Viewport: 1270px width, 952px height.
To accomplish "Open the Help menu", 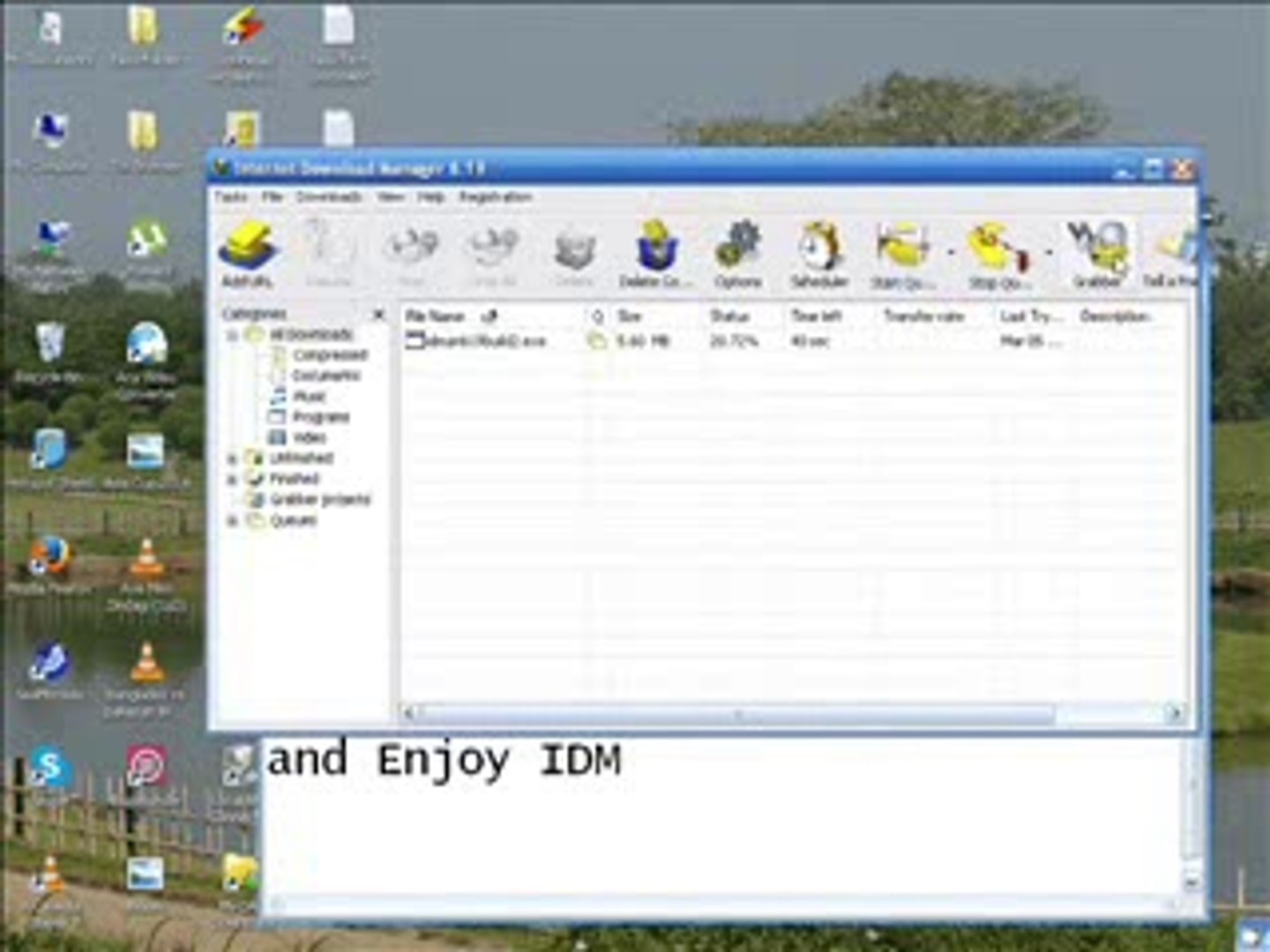I will click(x=430, y=197).
